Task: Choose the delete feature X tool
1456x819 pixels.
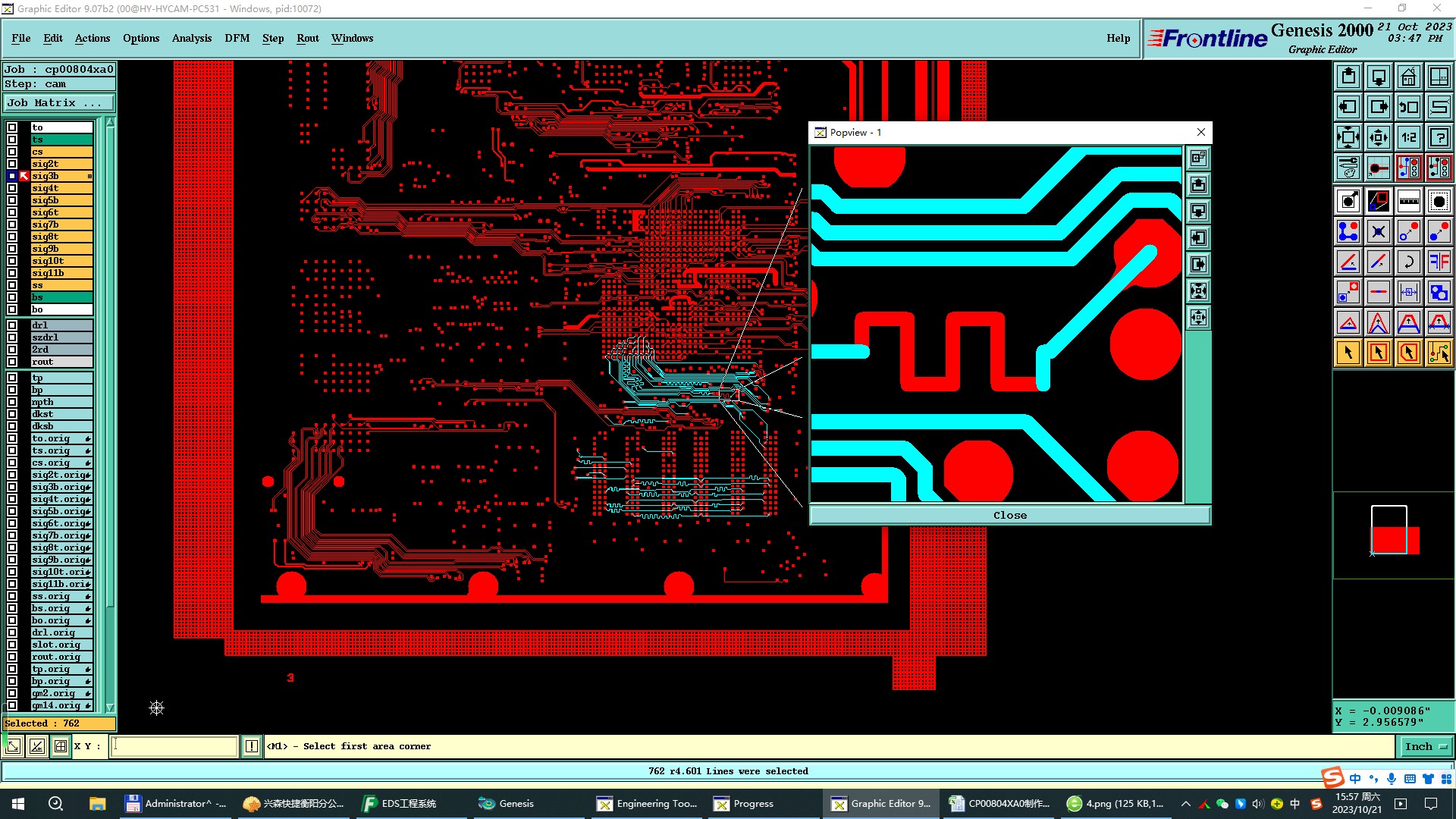Action: 1378,231
